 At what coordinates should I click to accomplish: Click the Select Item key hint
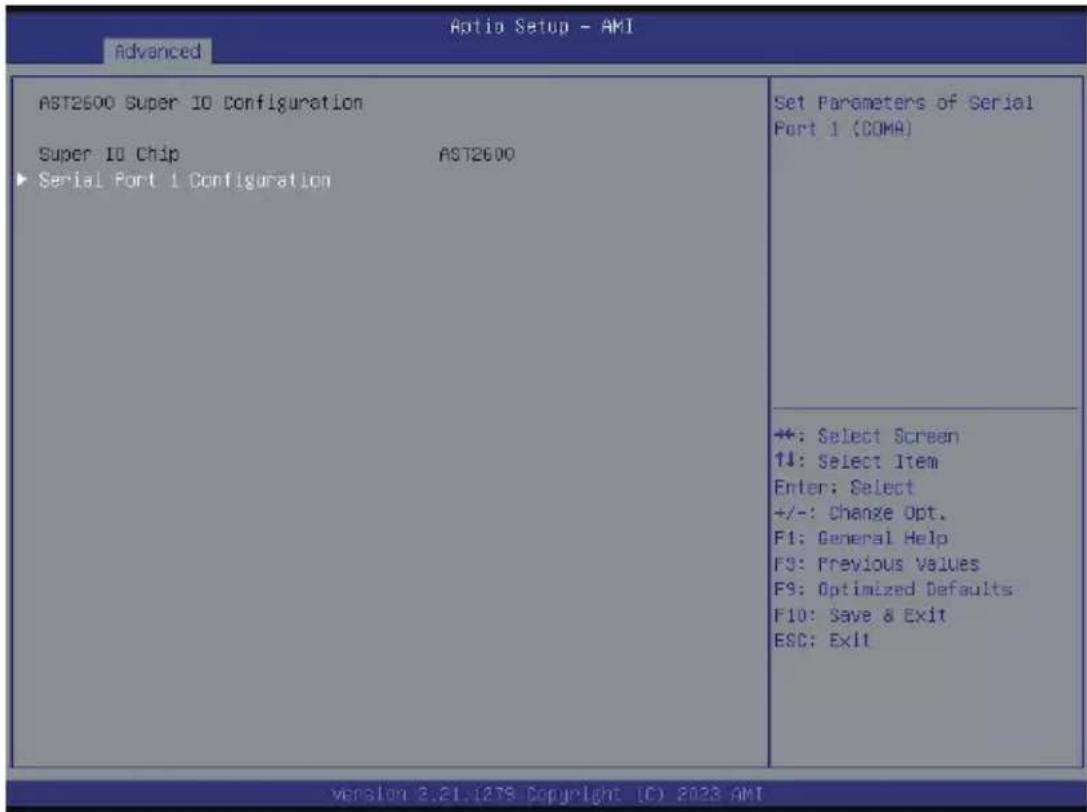tap(856, 462)
